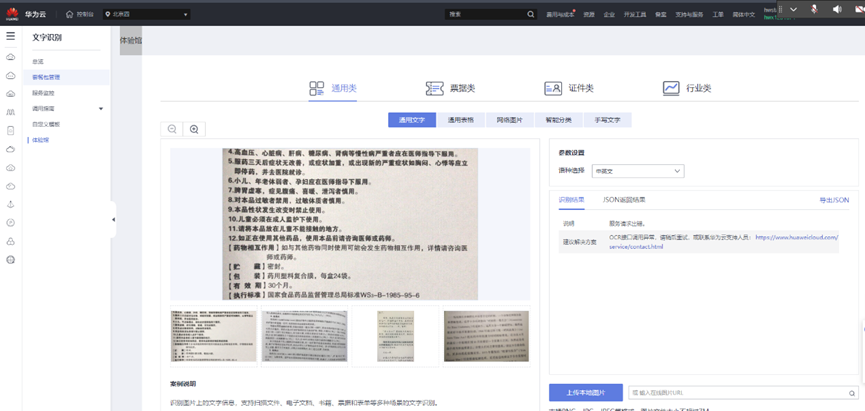Open the 支持与服务 top menu
The image size is (865, 411).
click(689, 15)
